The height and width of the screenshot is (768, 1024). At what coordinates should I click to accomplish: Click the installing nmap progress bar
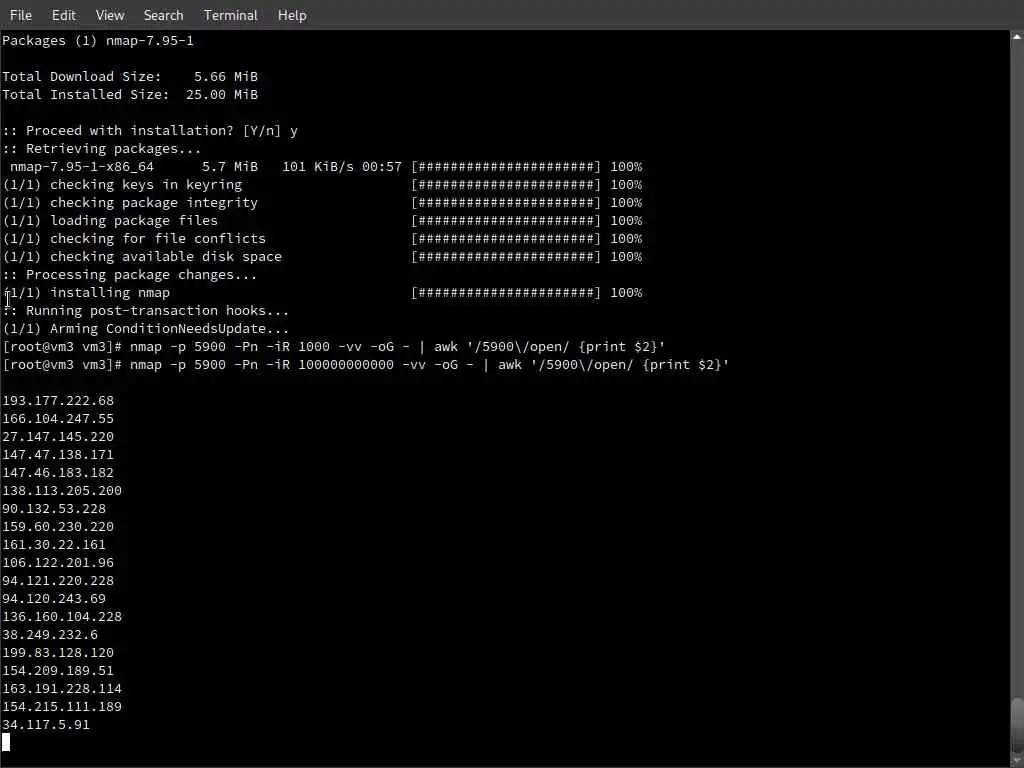[505, 293]
